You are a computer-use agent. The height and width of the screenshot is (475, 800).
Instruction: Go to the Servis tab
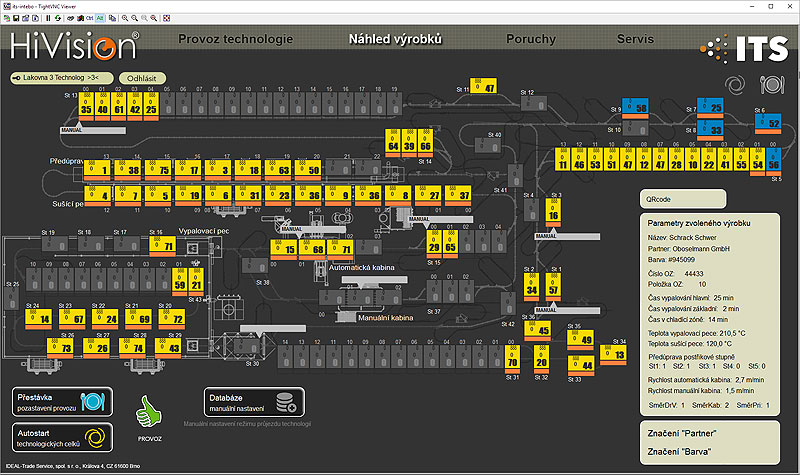coord(636,40)
